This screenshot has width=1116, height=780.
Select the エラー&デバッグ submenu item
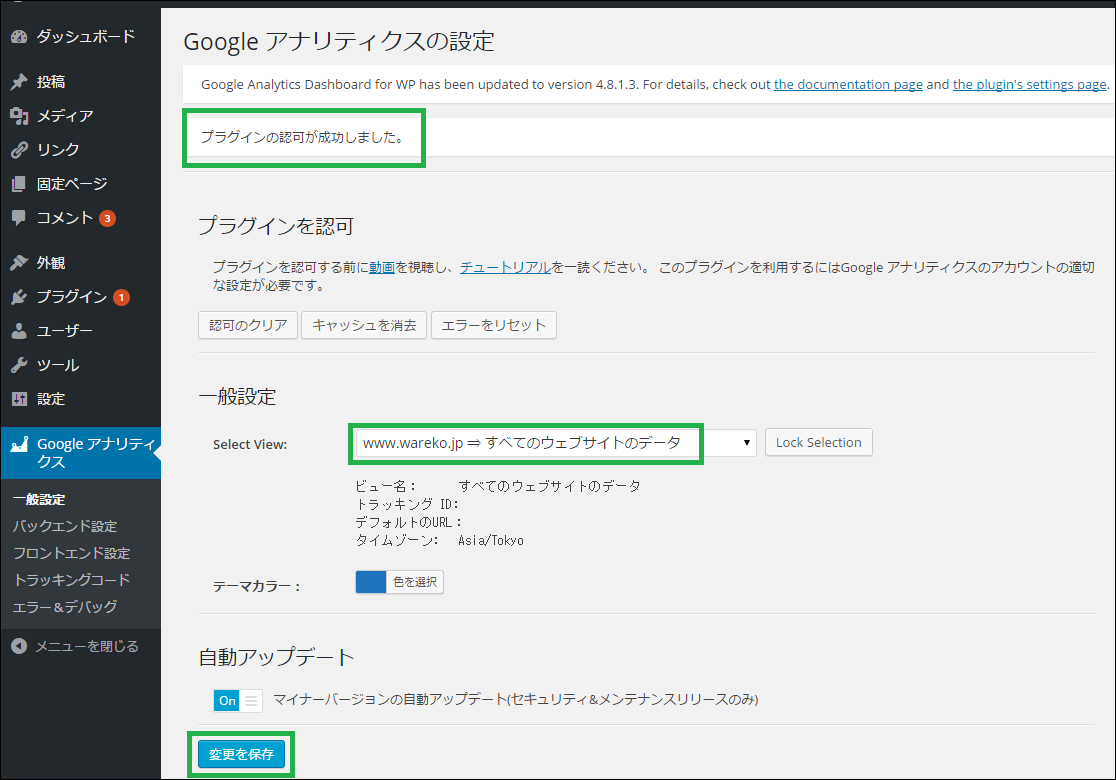pyautogui.click(x=65, y=607)
